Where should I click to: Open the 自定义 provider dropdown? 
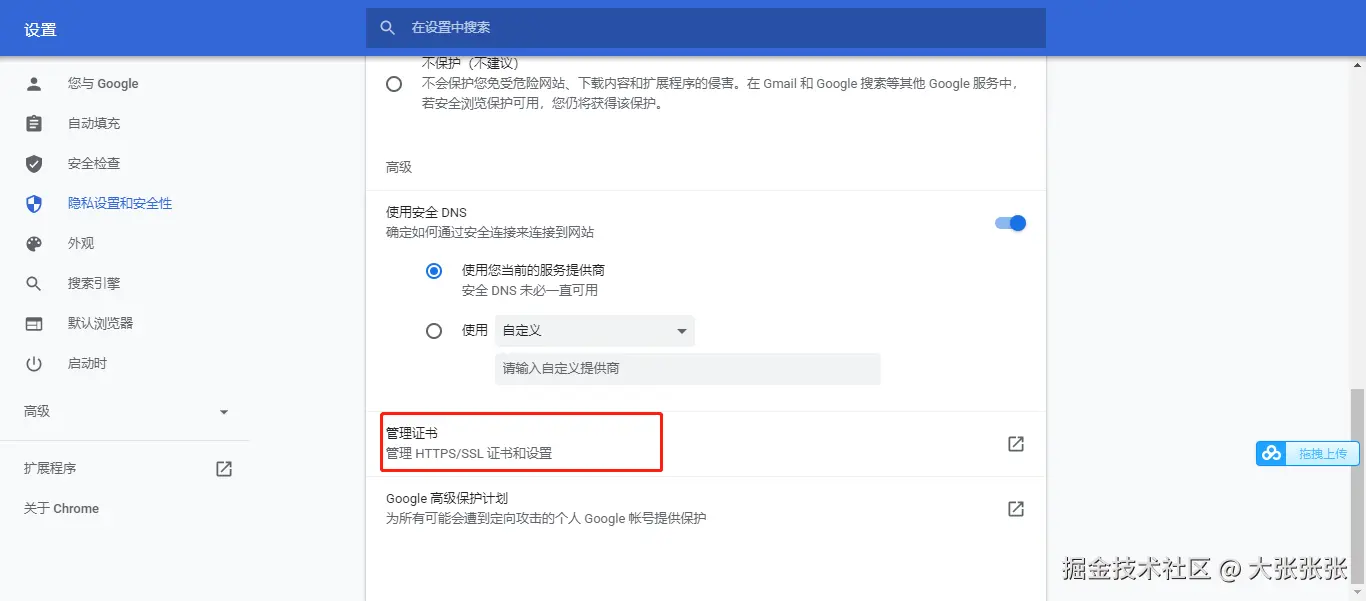click(x=595, y=331)
